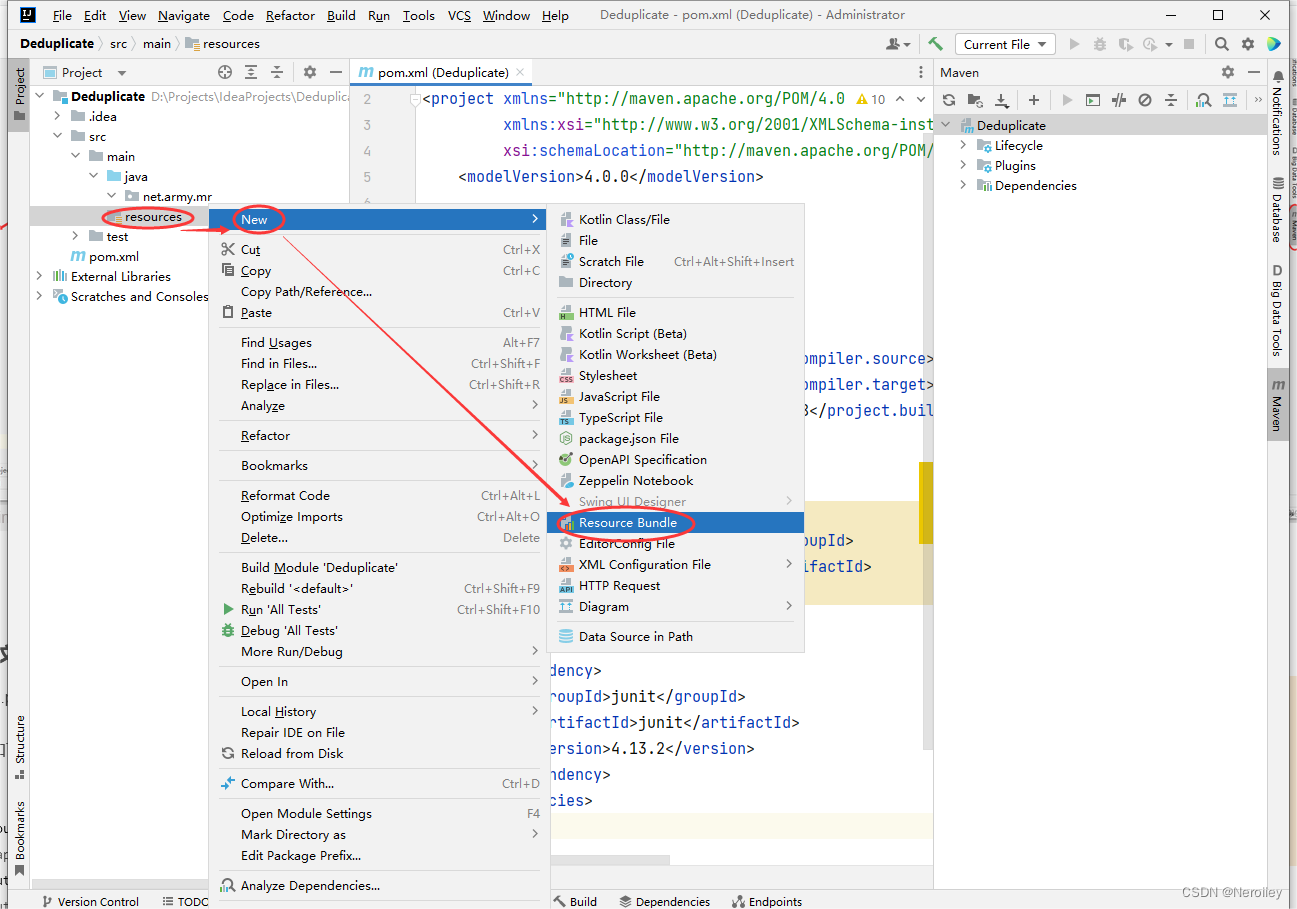Open Database tool window on right stripe
1297x909 pixels.
(x=1277, y=210)
